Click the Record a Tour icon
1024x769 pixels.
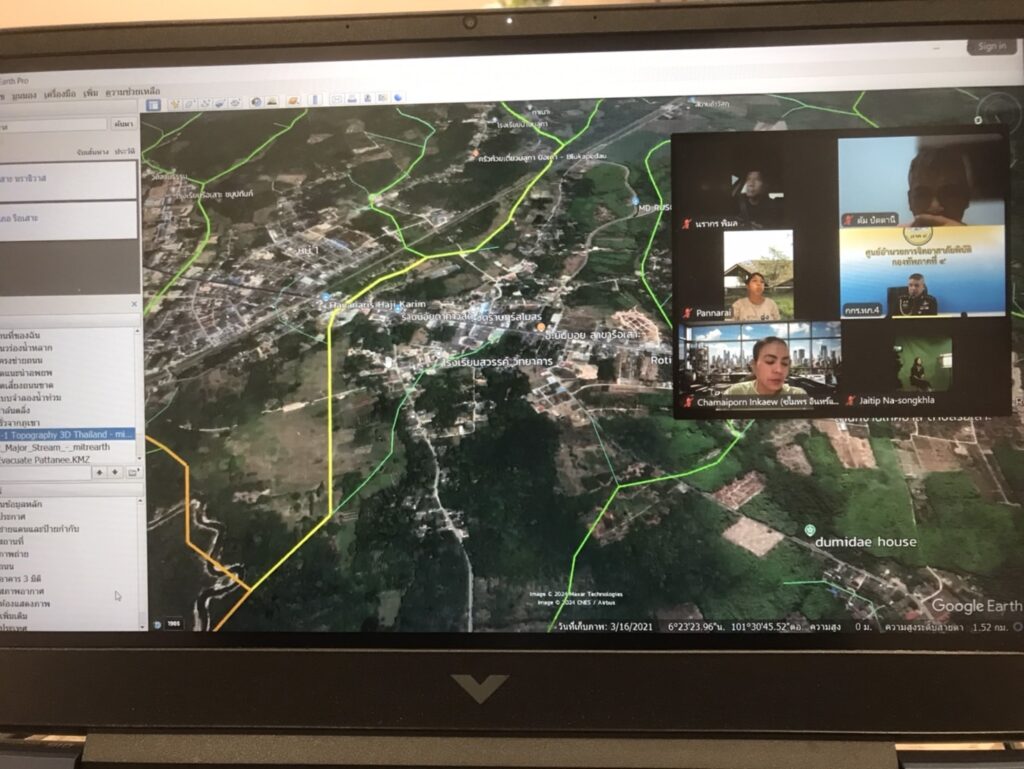[x=235, y=102]
